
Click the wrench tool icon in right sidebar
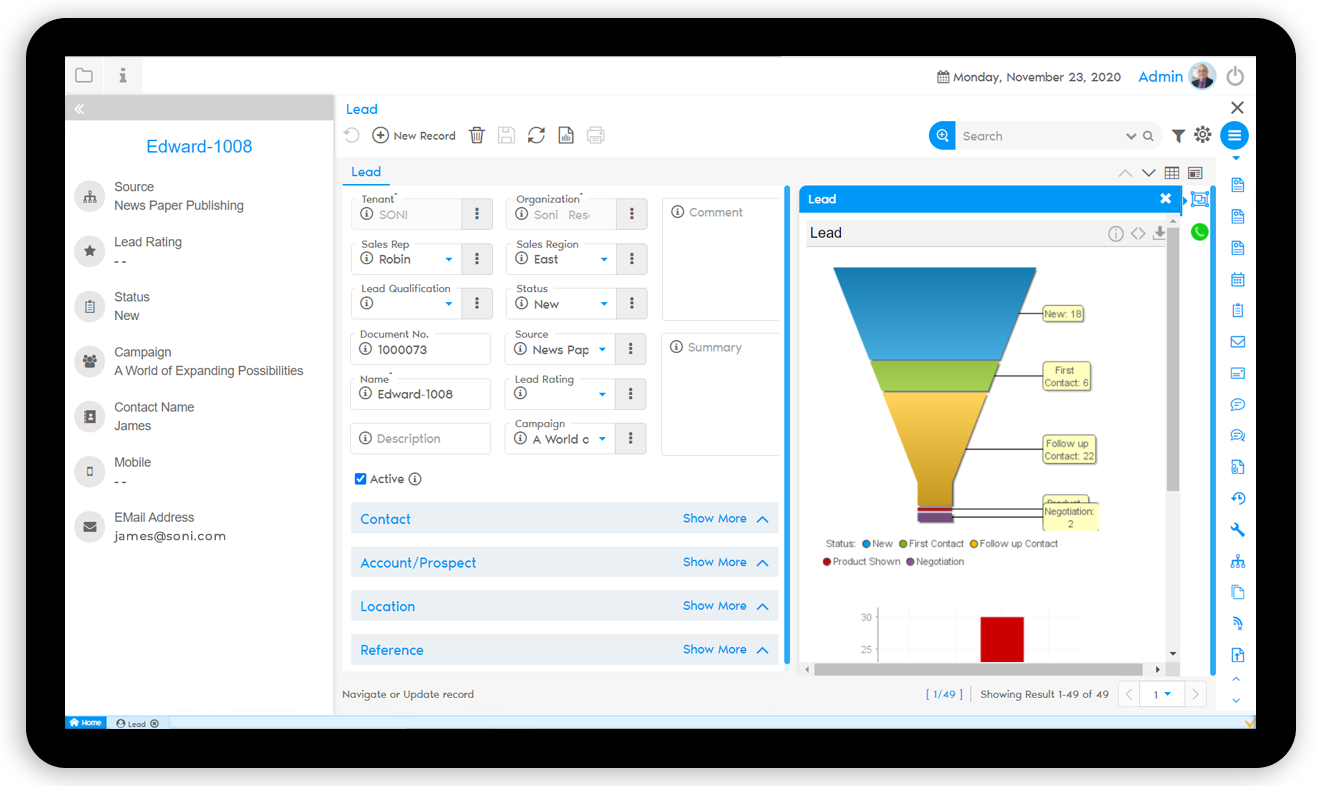tap(1237, 530)
